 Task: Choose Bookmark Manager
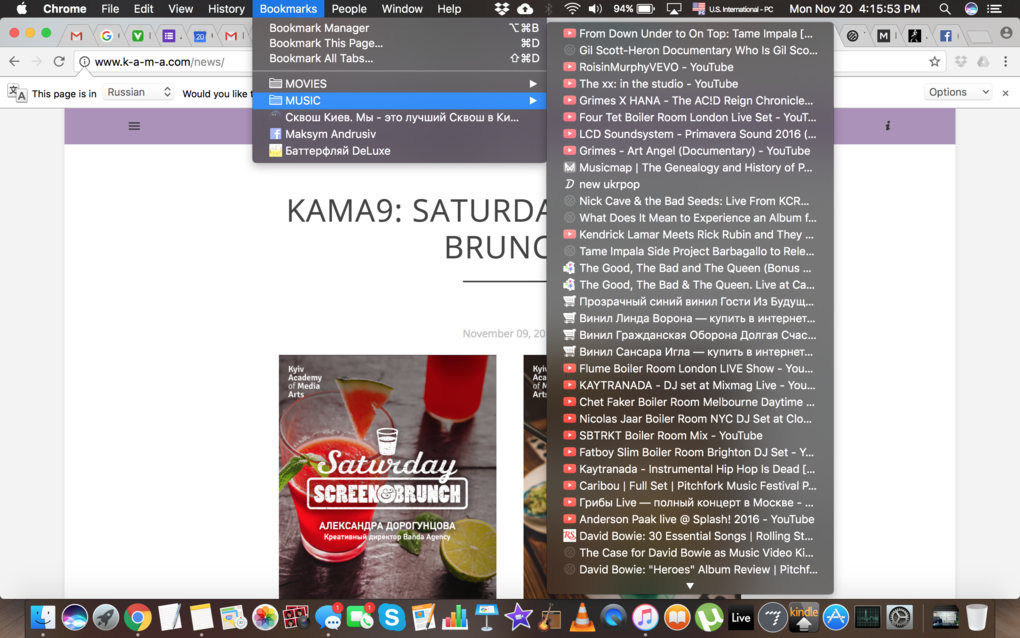[x=399, y=28]
